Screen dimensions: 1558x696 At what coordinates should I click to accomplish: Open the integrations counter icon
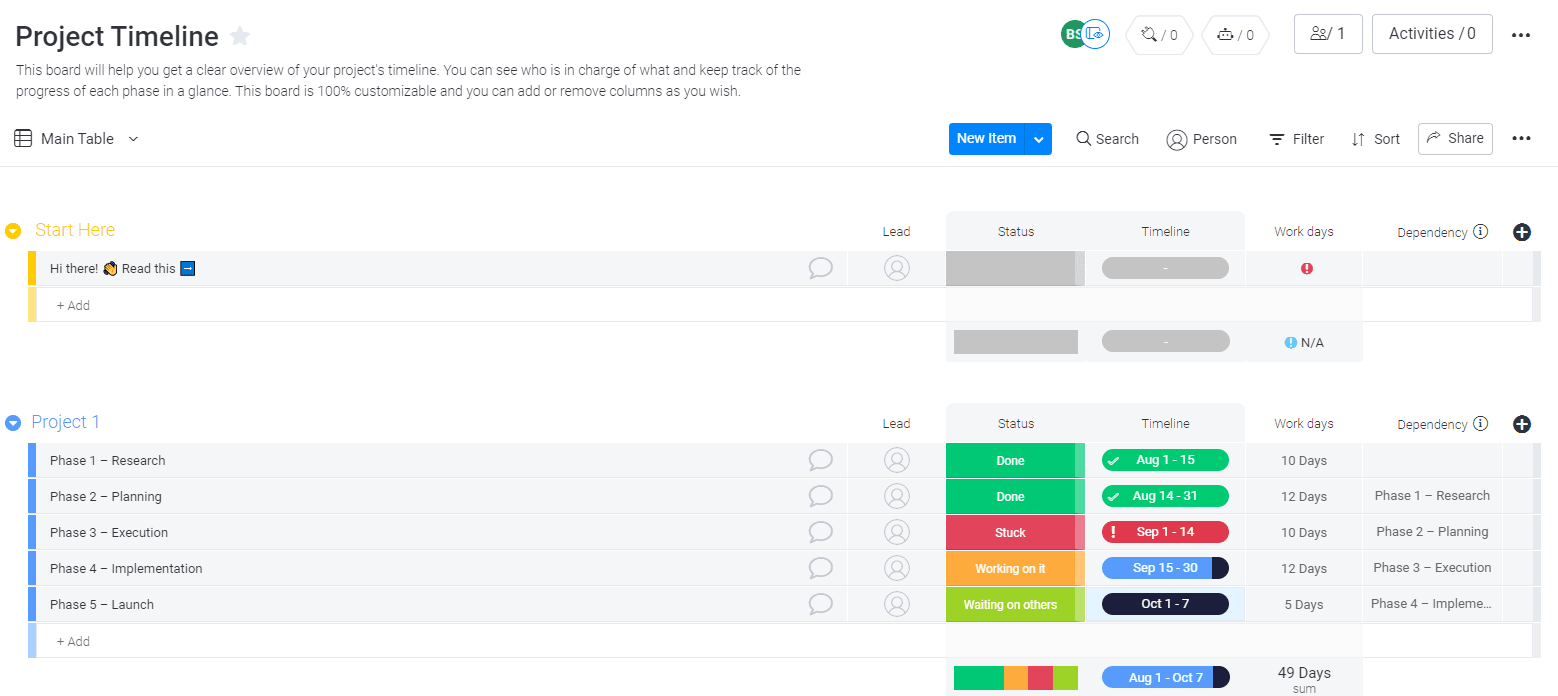tap(1159, 35)
